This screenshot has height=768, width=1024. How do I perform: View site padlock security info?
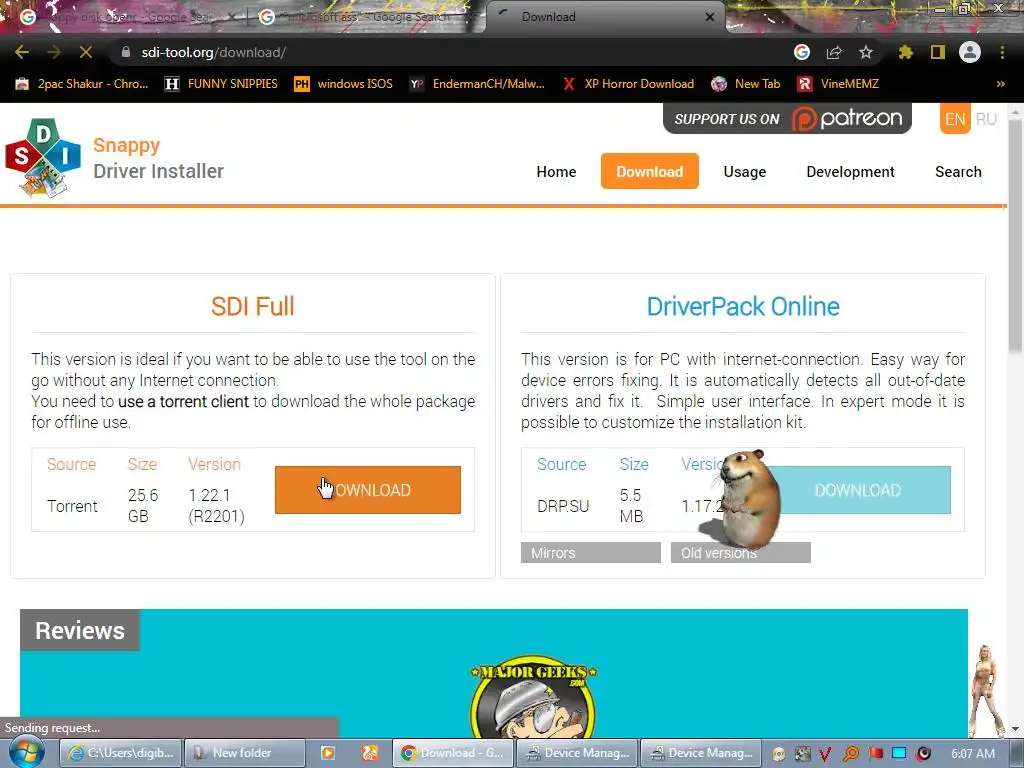(x=126, y=52)
